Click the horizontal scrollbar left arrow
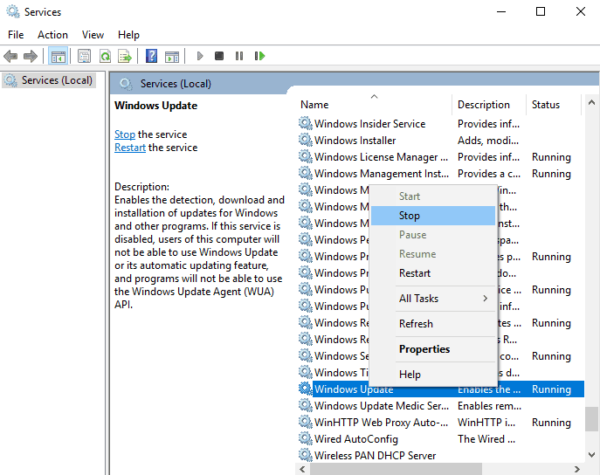The image size is (600, 475). [x=303, y=469]
